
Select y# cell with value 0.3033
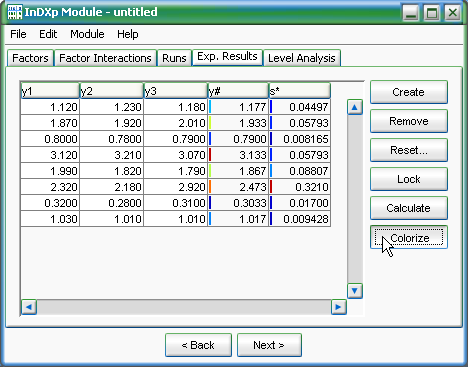238,203
